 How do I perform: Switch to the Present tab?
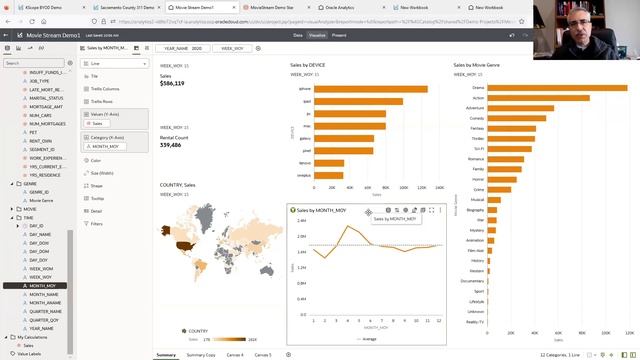tap(339, 36)
